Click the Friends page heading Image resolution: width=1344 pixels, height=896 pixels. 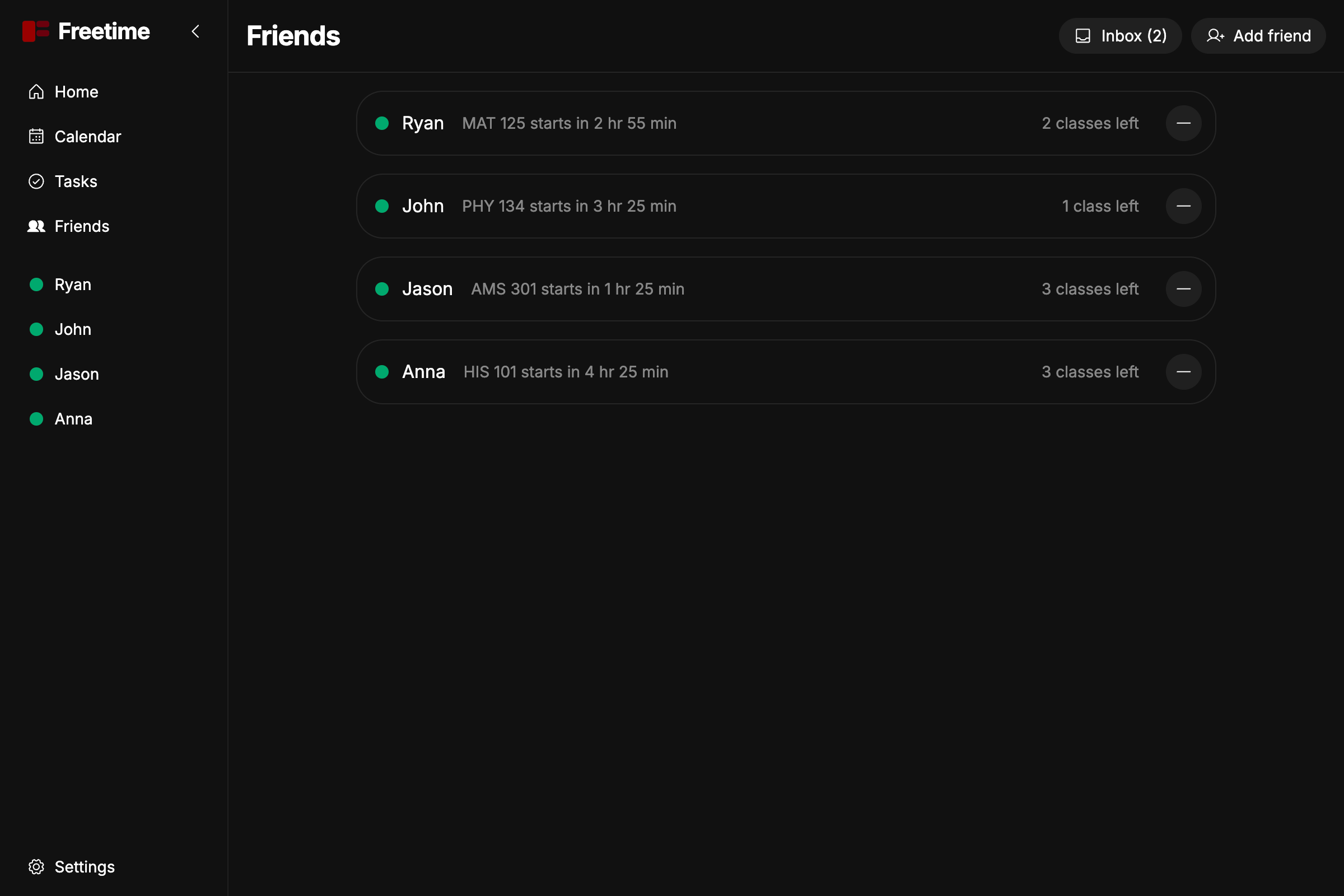pos(292,35)
